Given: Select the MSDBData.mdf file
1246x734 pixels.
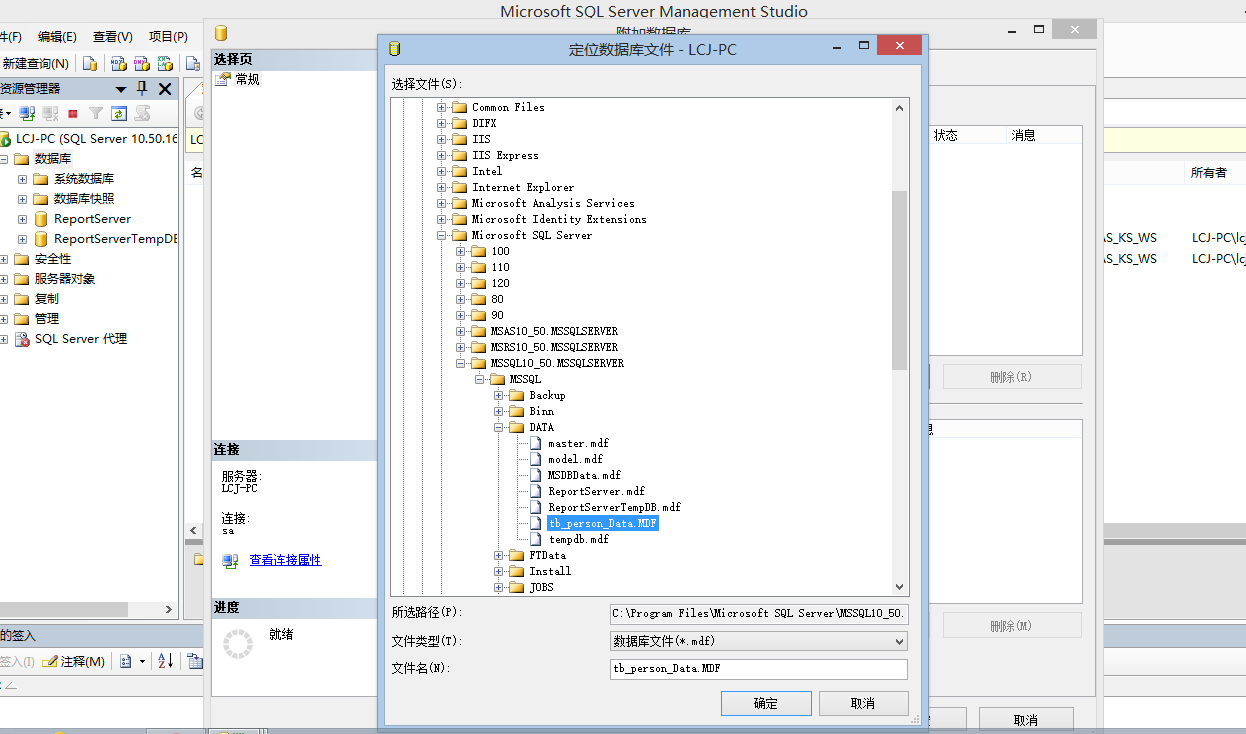Looking at the screenshot, I should [584, 475].
